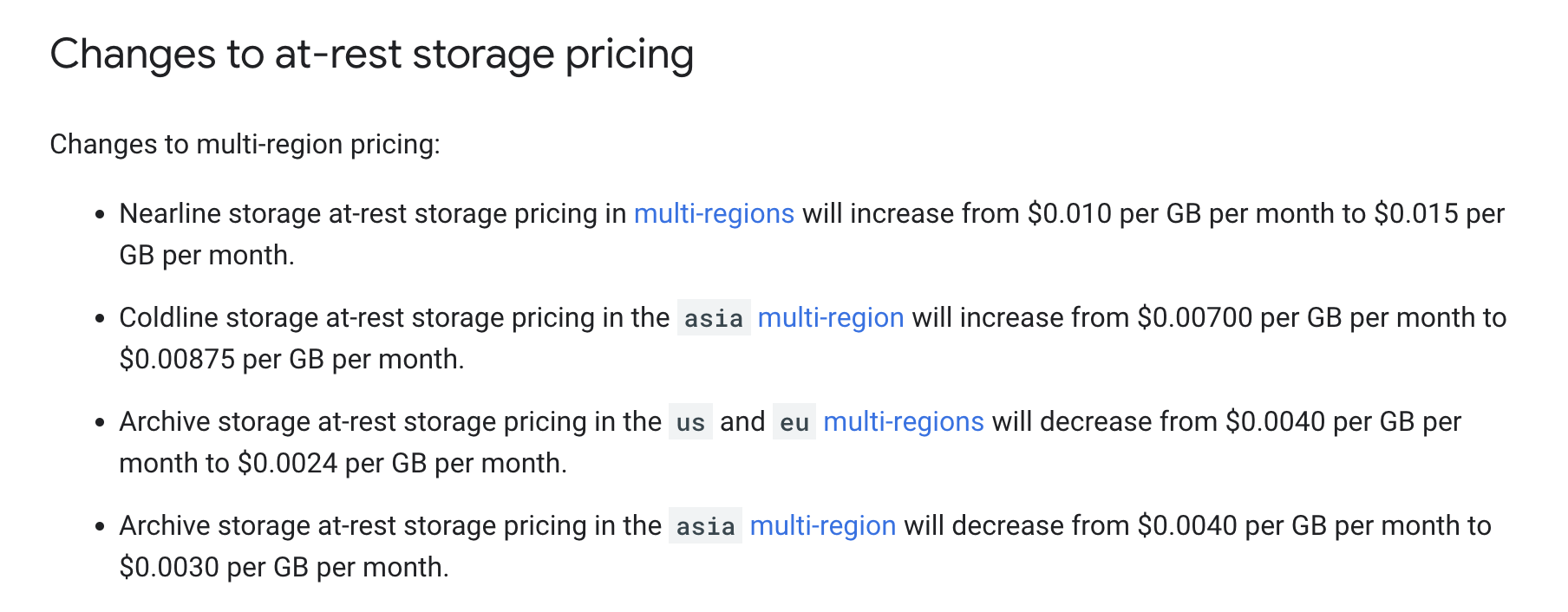Image resolution: width=1568 pixels, height=612 pixels.
Task: Click the us code label
Action: coord(690,422)
